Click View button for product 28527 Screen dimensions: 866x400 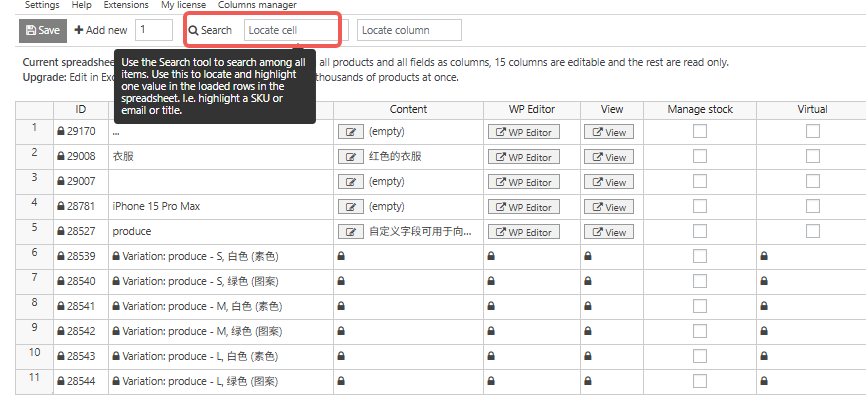pyautogui.click(x=609, y=232)
